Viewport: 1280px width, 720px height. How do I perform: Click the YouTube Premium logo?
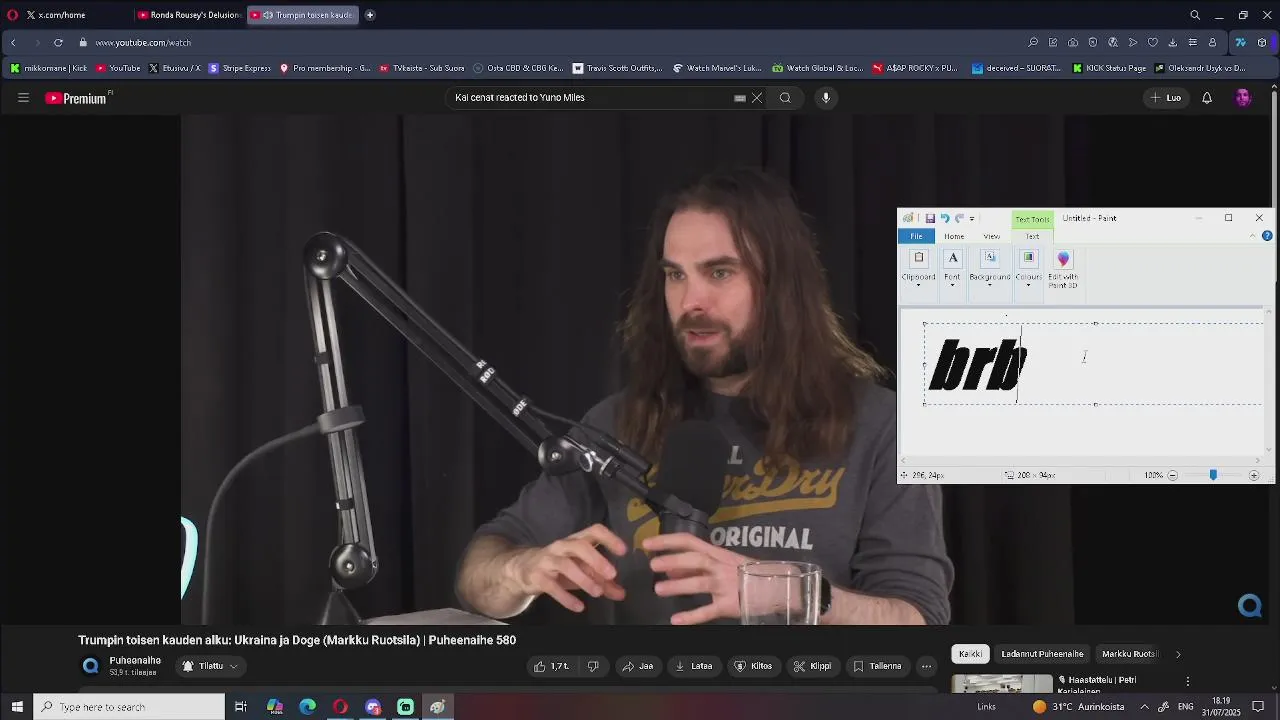pyautogui.click(x=76, y=98)
